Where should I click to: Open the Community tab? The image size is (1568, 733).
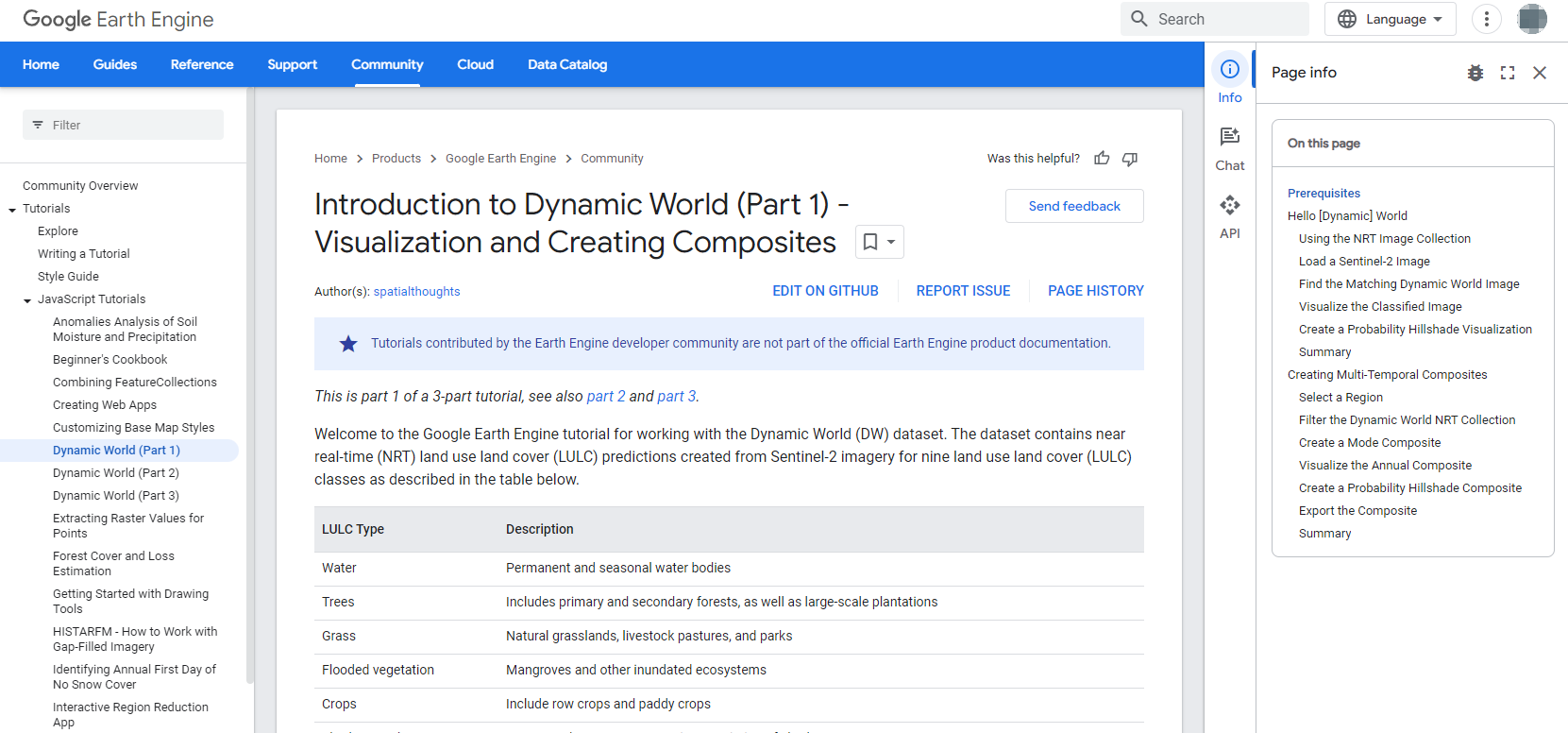[x=387, y=64]
